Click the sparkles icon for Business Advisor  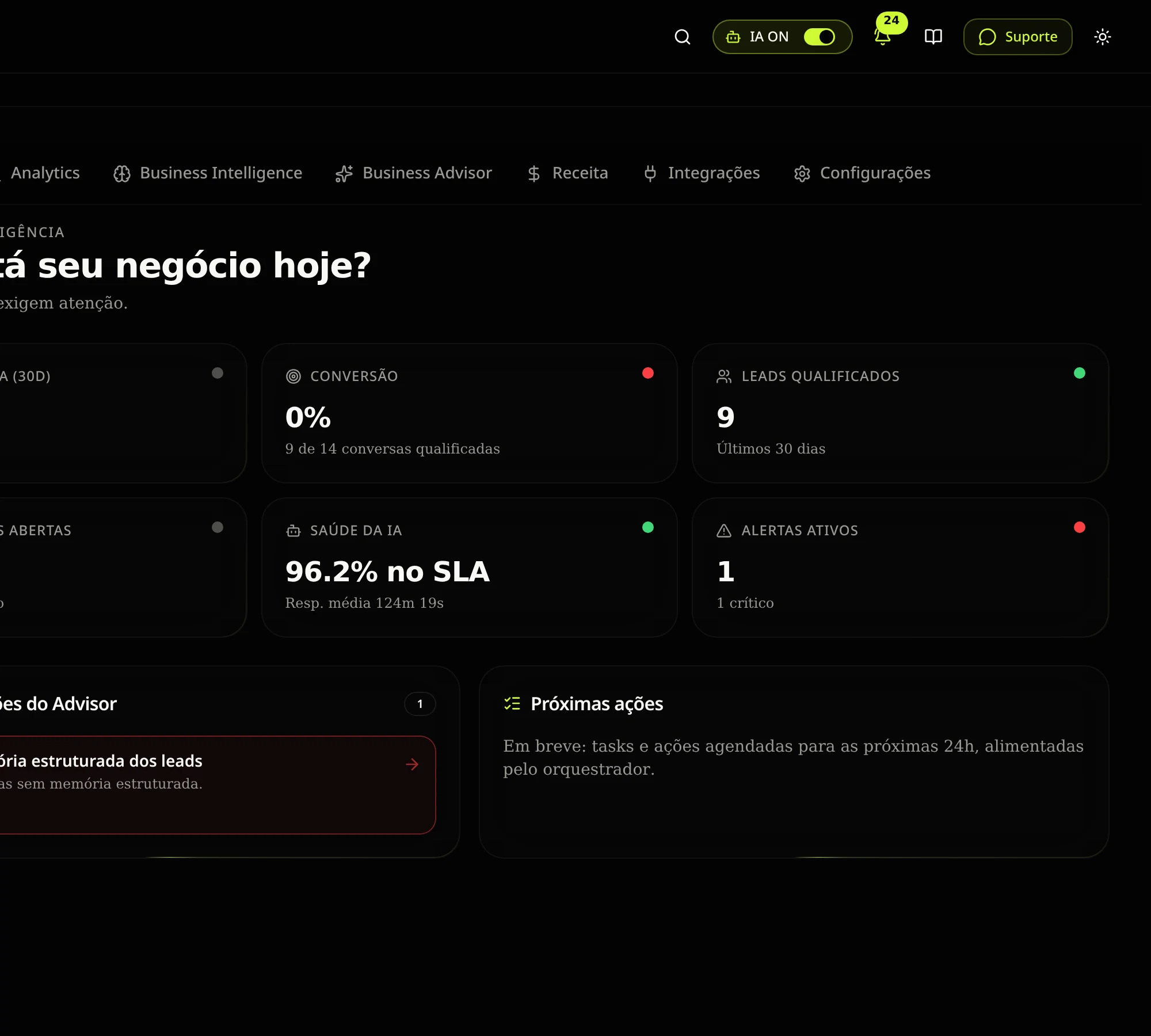(344, 173)
